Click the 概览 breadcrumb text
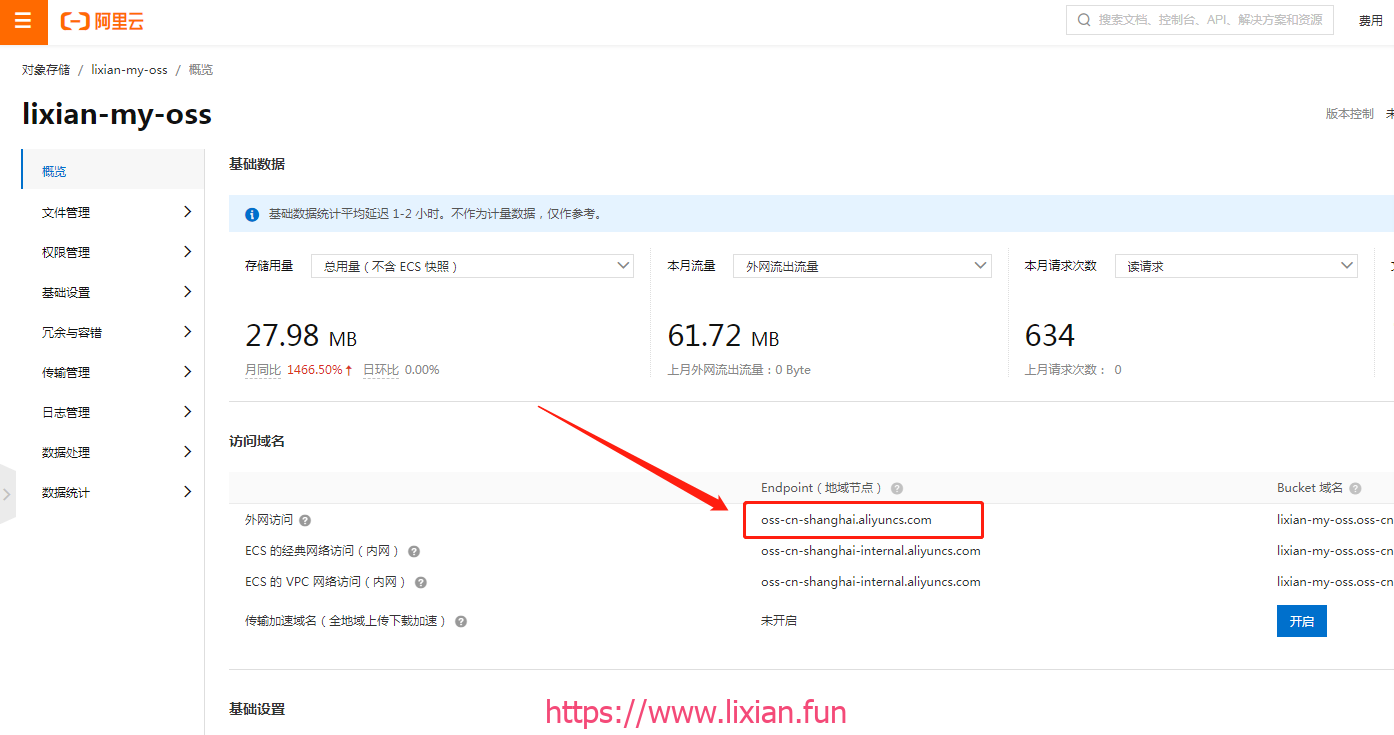 (x=201, y=70)
